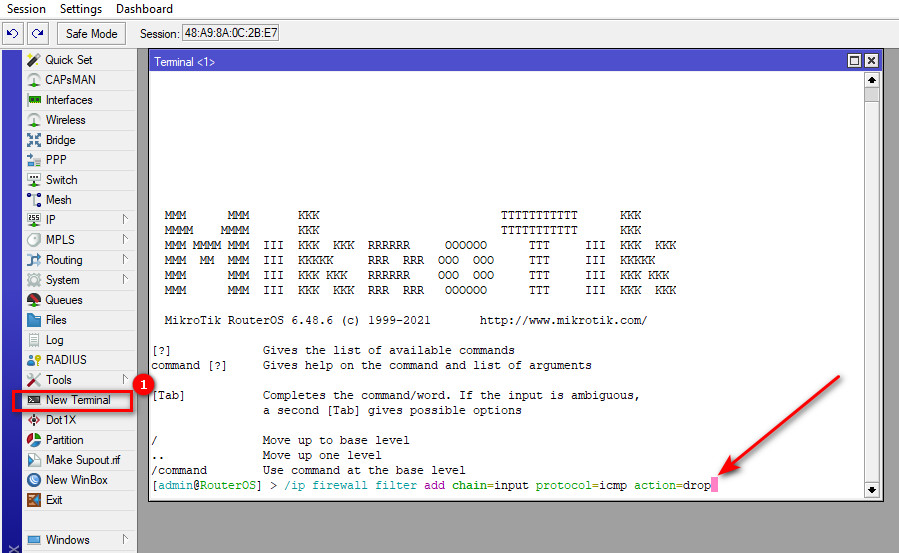Click the redo arrow in toolbar
Screen dimensions: 899x553
tap(37, 34)
